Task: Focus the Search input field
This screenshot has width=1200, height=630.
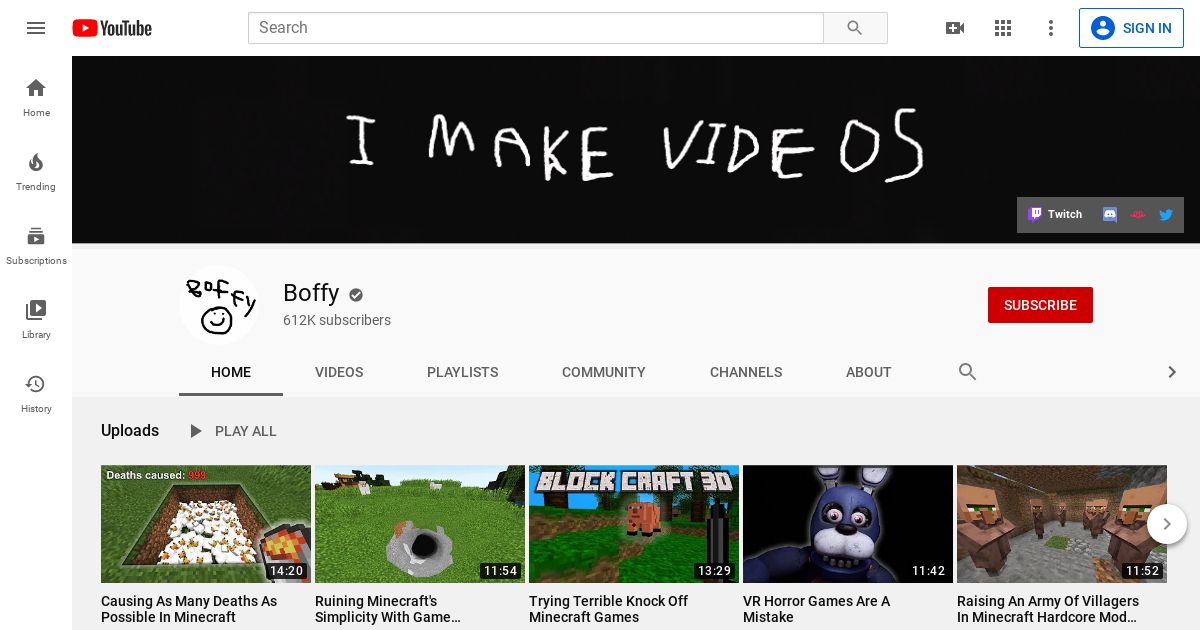Action: (x=536, y=28)
